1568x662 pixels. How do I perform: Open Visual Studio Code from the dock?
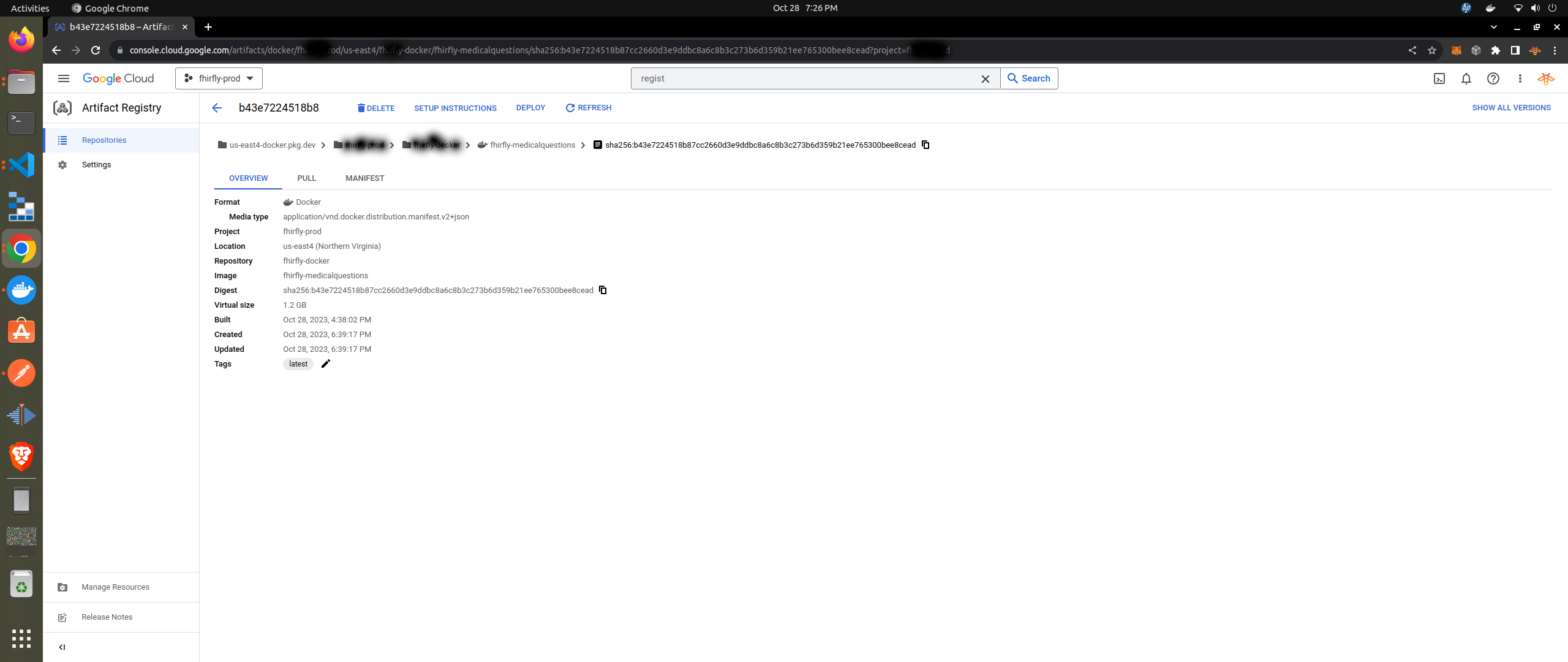click(x=21, y=165)
